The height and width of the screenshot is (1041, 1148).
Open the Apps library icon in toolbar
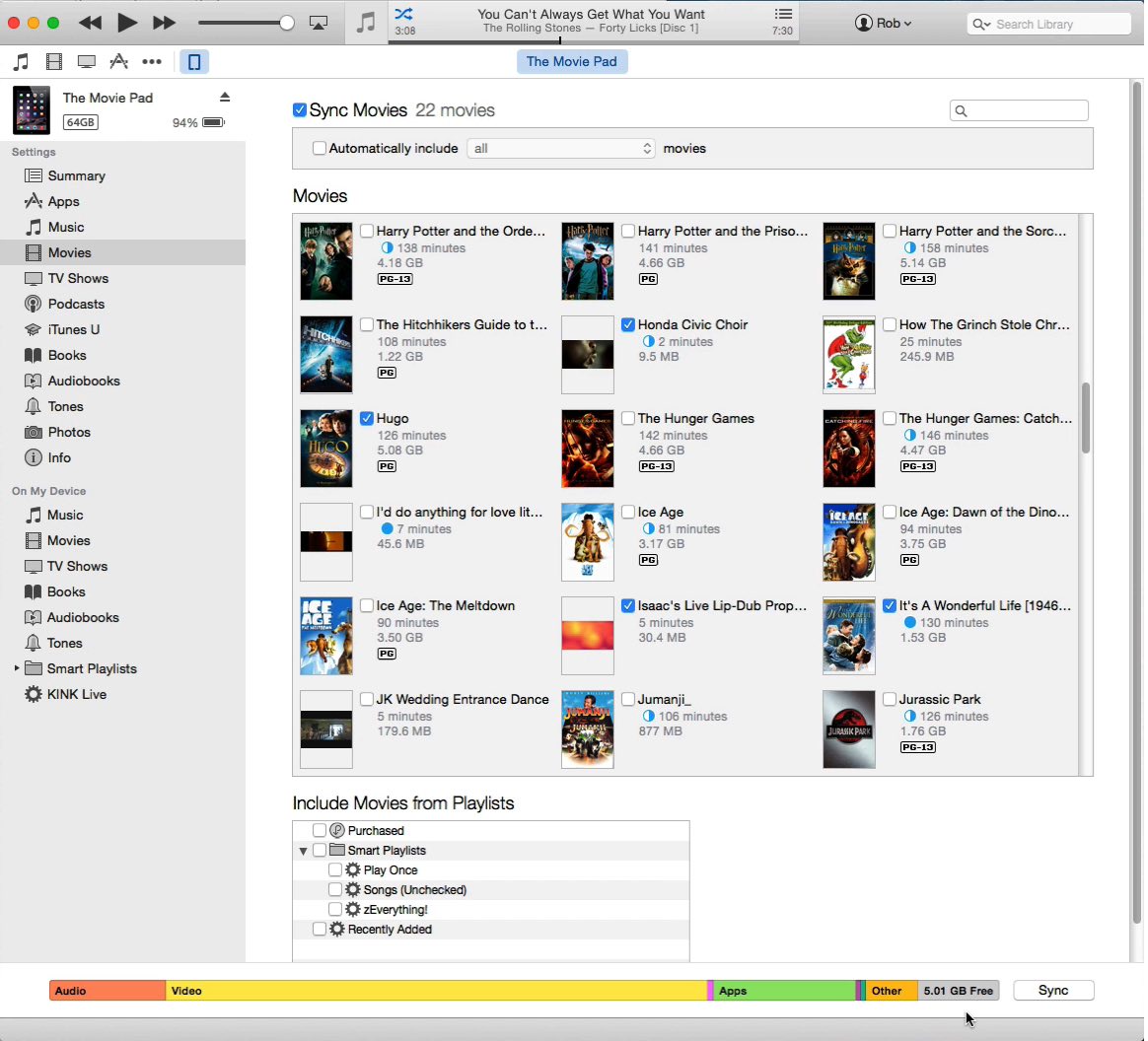click(119, 62)
